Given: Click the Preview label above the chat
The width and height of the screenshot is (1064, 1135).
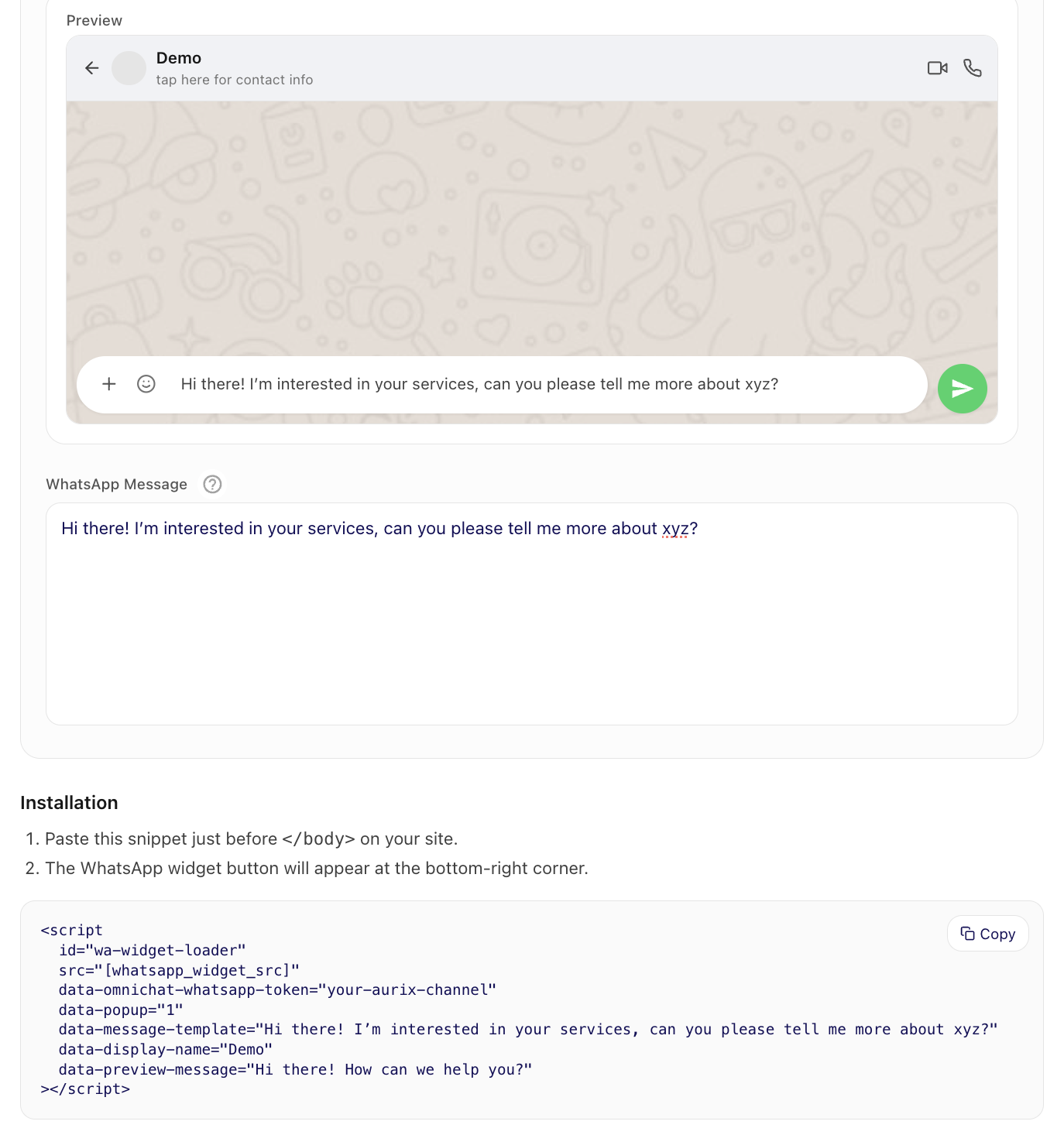Looking at the screenshot, I should pos(94,20).
